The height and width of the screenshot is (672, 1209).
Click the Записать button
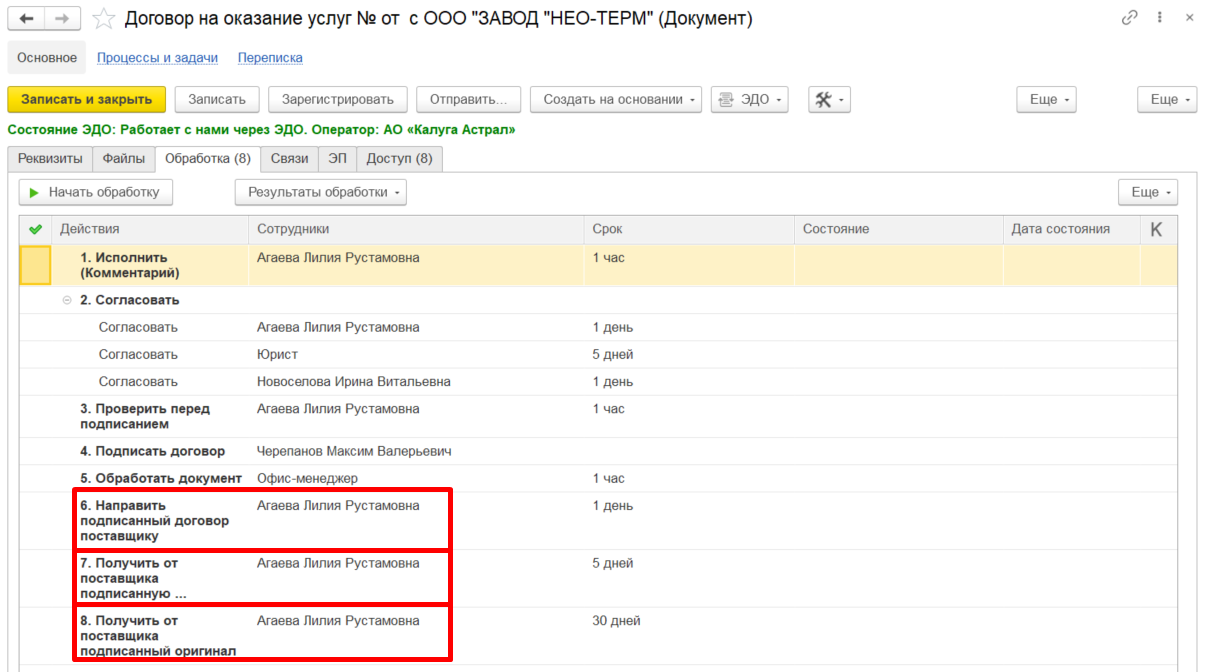click(217, 99)
